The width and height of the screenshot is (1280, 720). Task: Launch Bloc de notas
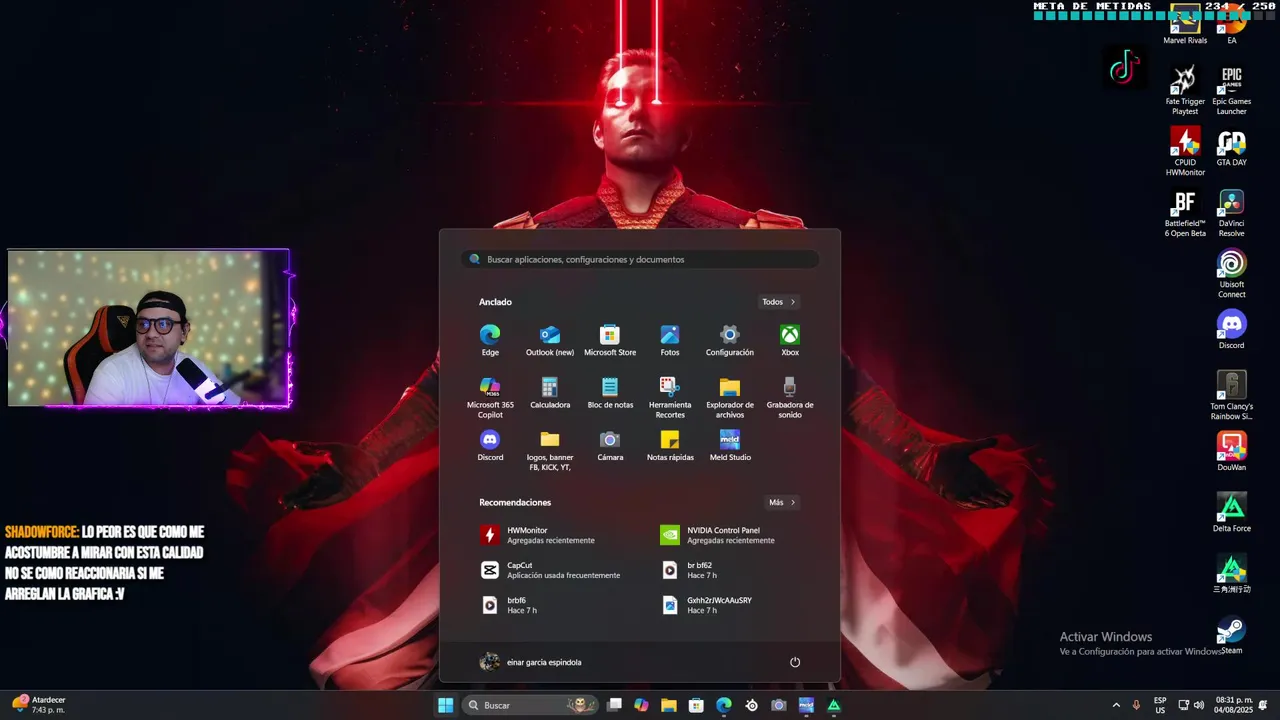click(x=610, y=393)
